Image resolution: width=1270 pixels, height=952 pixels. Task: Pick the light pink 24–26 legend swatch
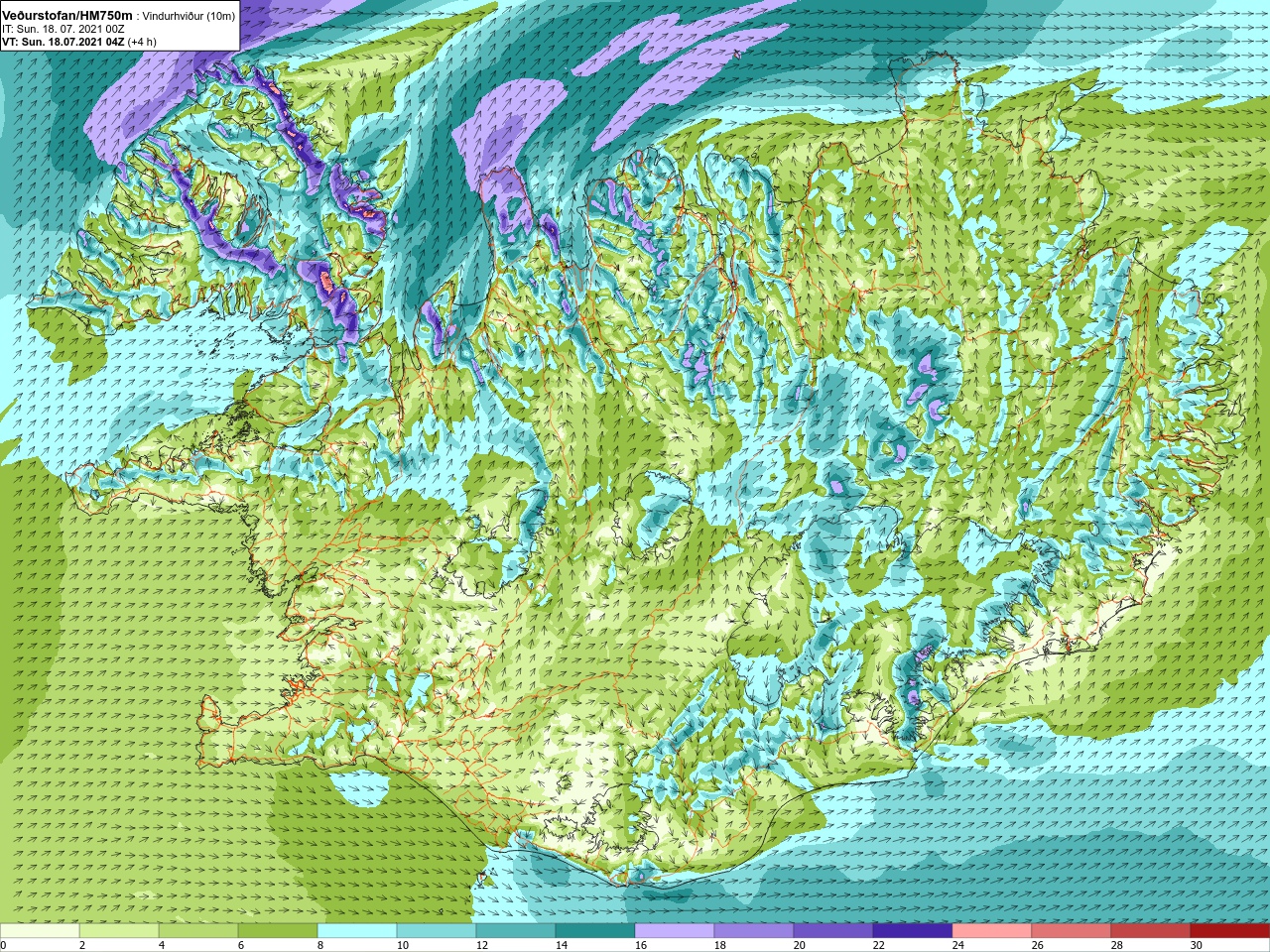coord(992,930)
